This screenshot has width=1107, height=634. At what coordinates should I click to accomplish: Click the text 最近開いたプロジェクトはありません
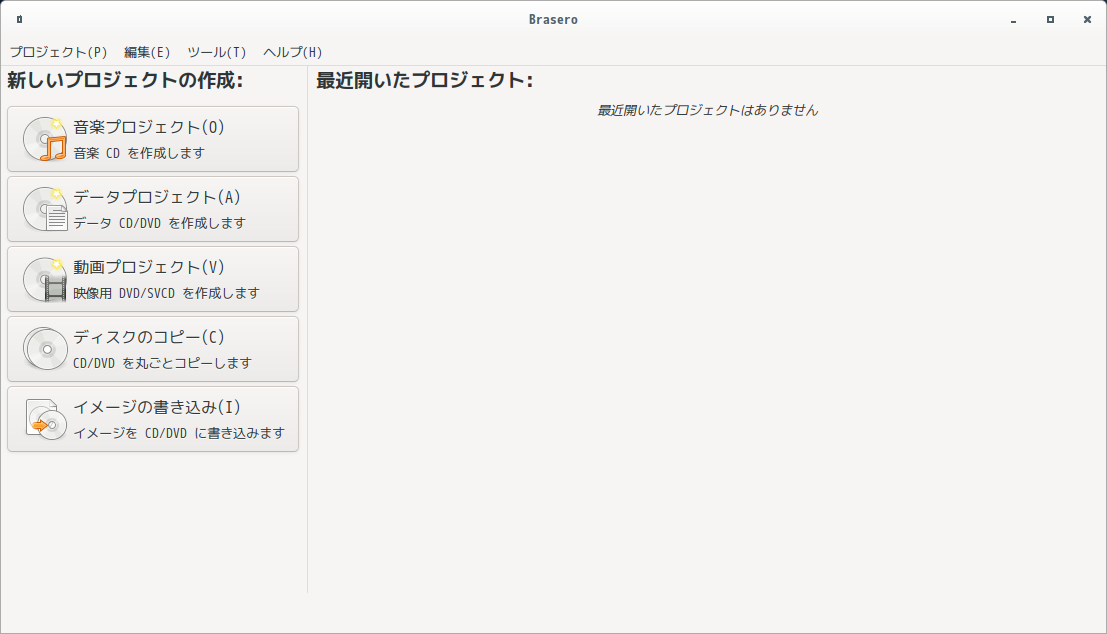pos(707,110)
